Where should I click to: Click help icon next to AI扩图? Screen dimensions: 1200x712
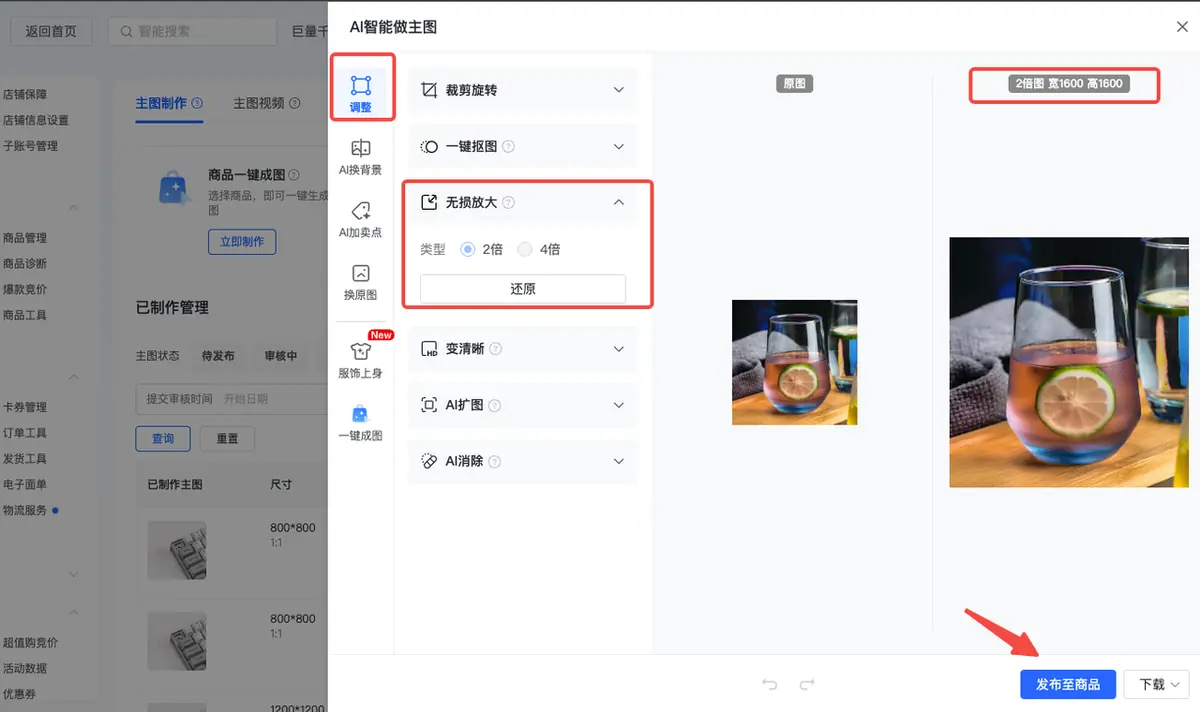494,405
